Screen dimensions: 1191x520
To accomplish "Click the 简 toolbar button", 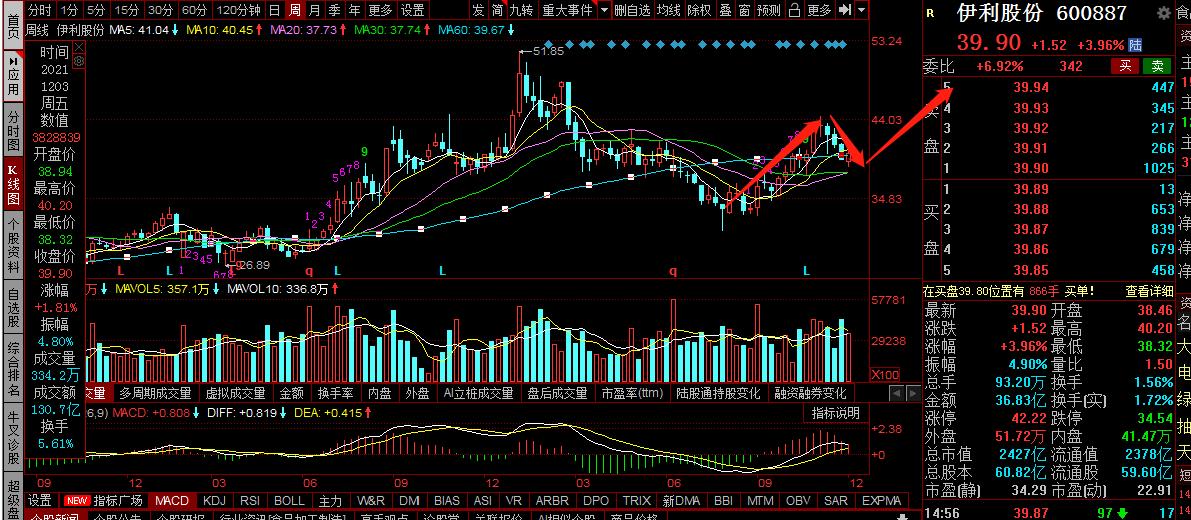I will point(497,10).
